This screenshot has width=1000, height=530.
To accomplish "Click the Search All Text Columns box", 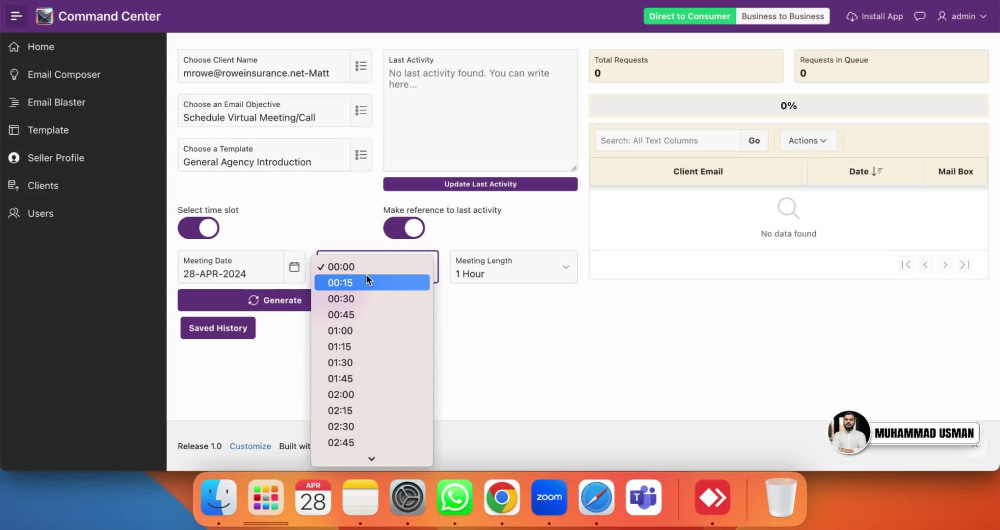I will 668,140.
